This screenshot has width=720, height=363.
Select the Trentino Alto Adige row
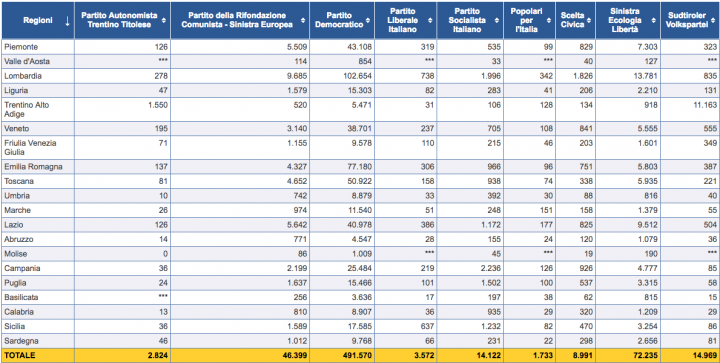coord(360,110)
